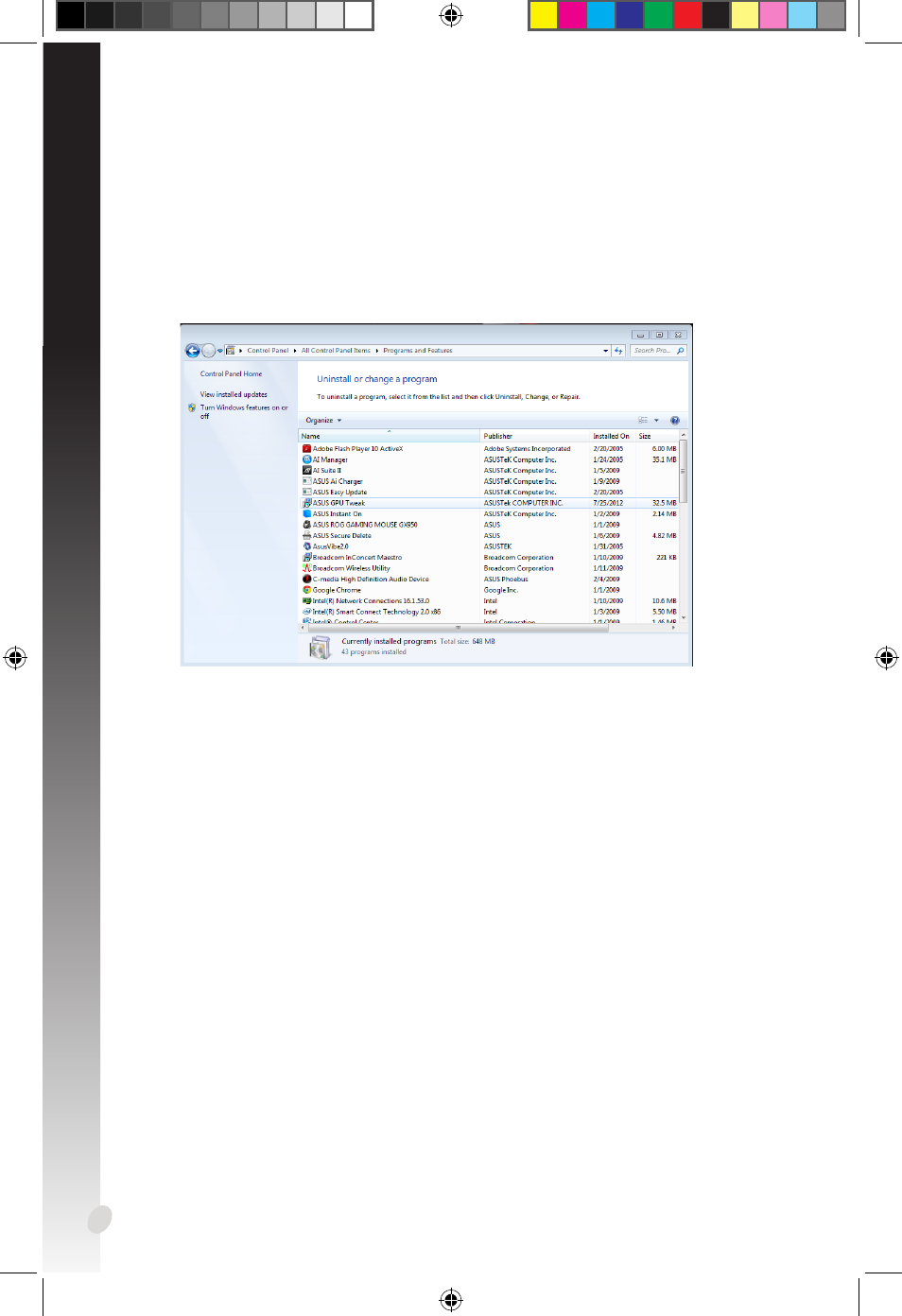
Task: Click the Back navigation arrow
Action: click(x=193, y=351)
